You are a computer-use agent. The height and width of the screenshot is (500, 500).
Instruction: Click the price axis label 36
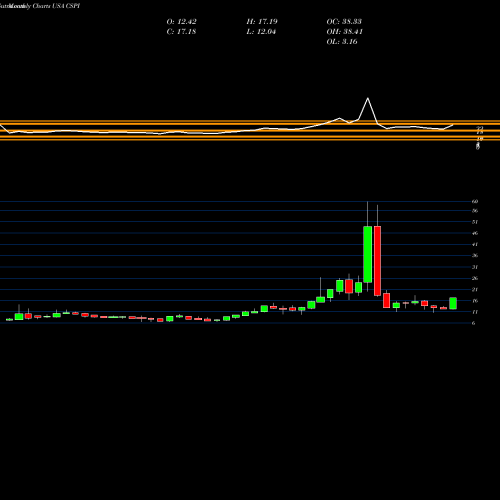click(x=475, y=256)
